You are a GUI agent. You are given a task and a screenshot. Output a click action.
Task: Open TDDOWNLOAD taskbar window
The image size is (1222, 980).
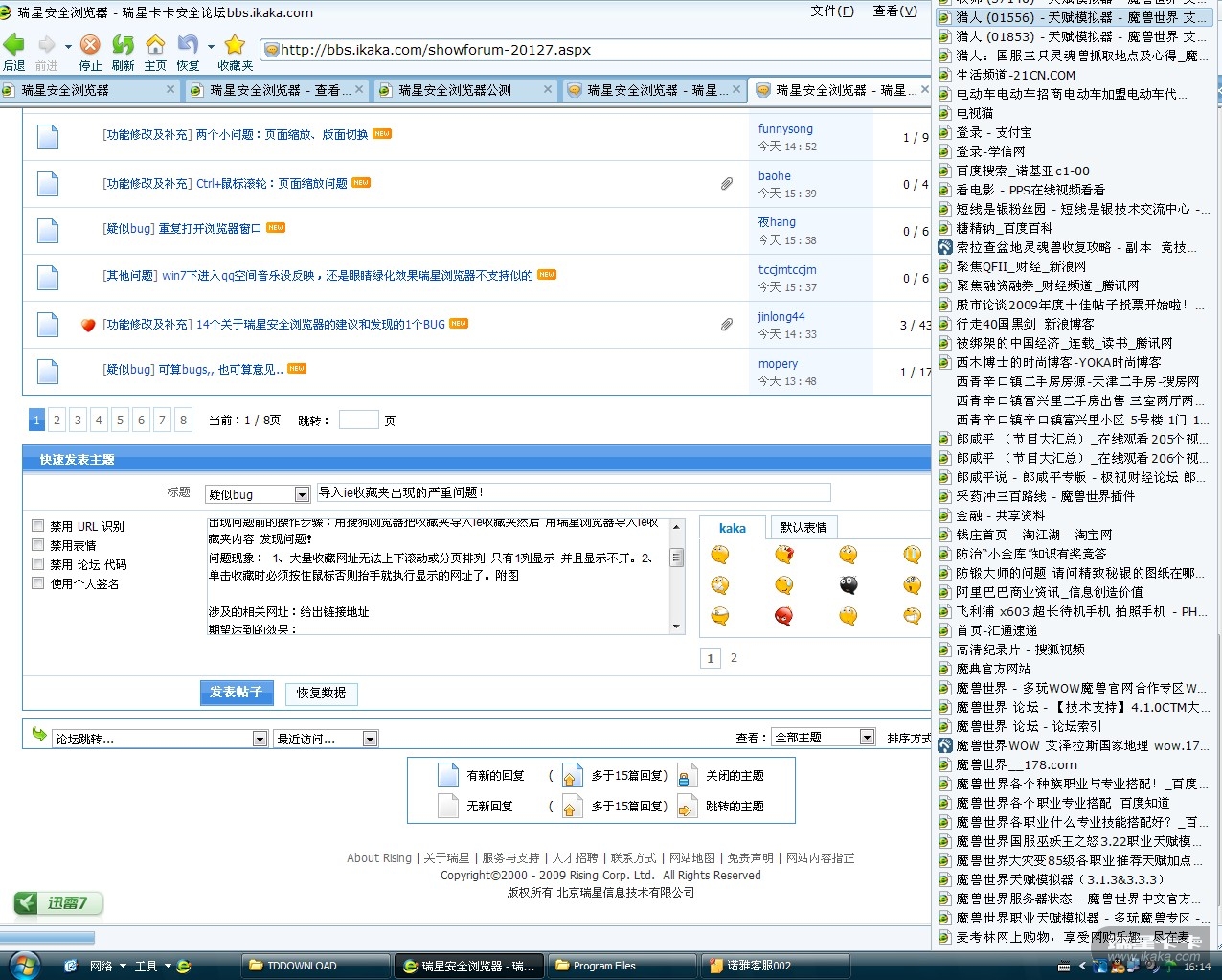(x=315, y=966)
